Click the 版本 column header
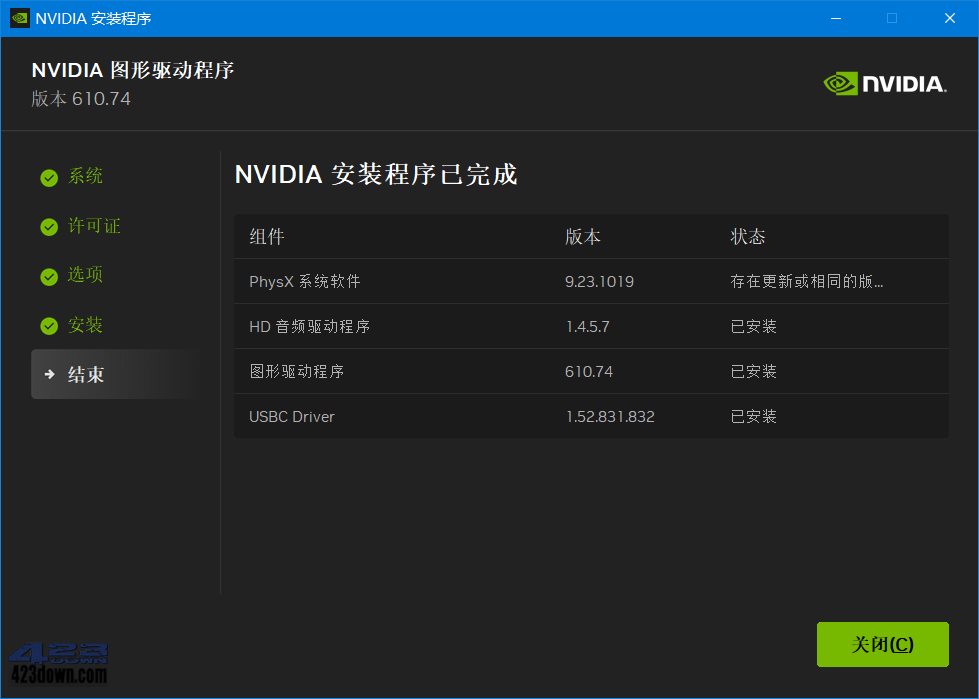 583,237
